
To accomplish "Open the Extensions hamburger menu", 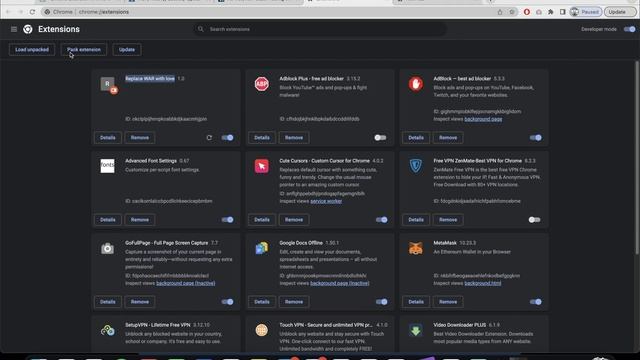I will (14, 29).
